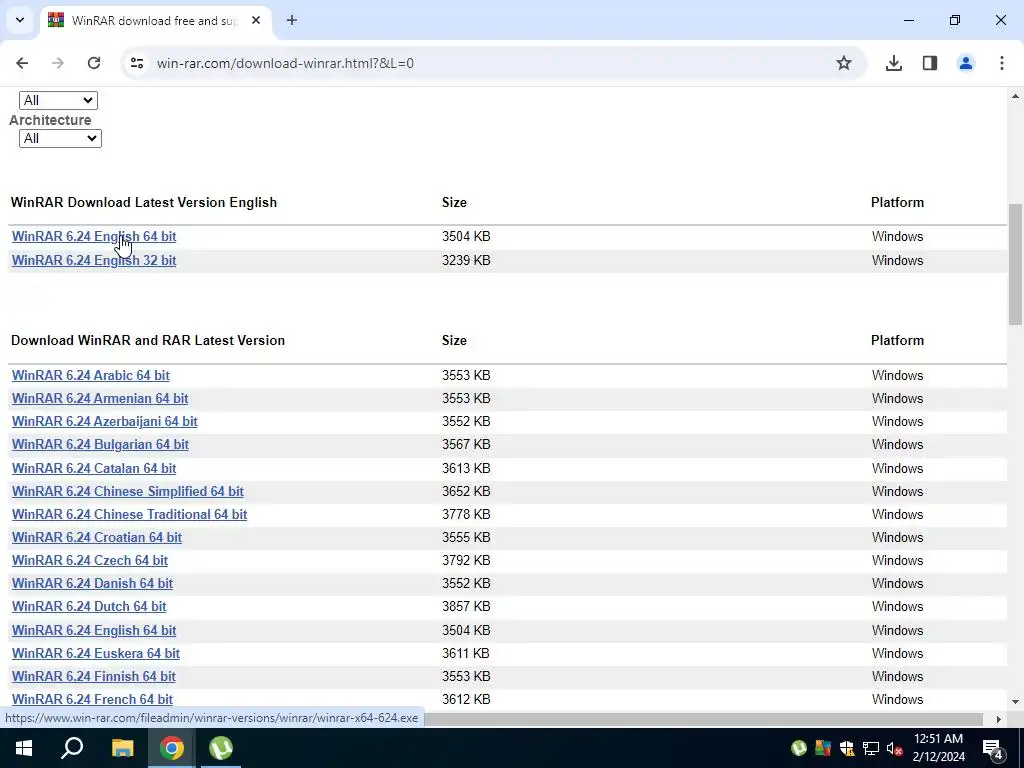Screen dimensions: 1024x768
Task: Open taskbar clock showing 12:51 AM
Action: point(938,748)
